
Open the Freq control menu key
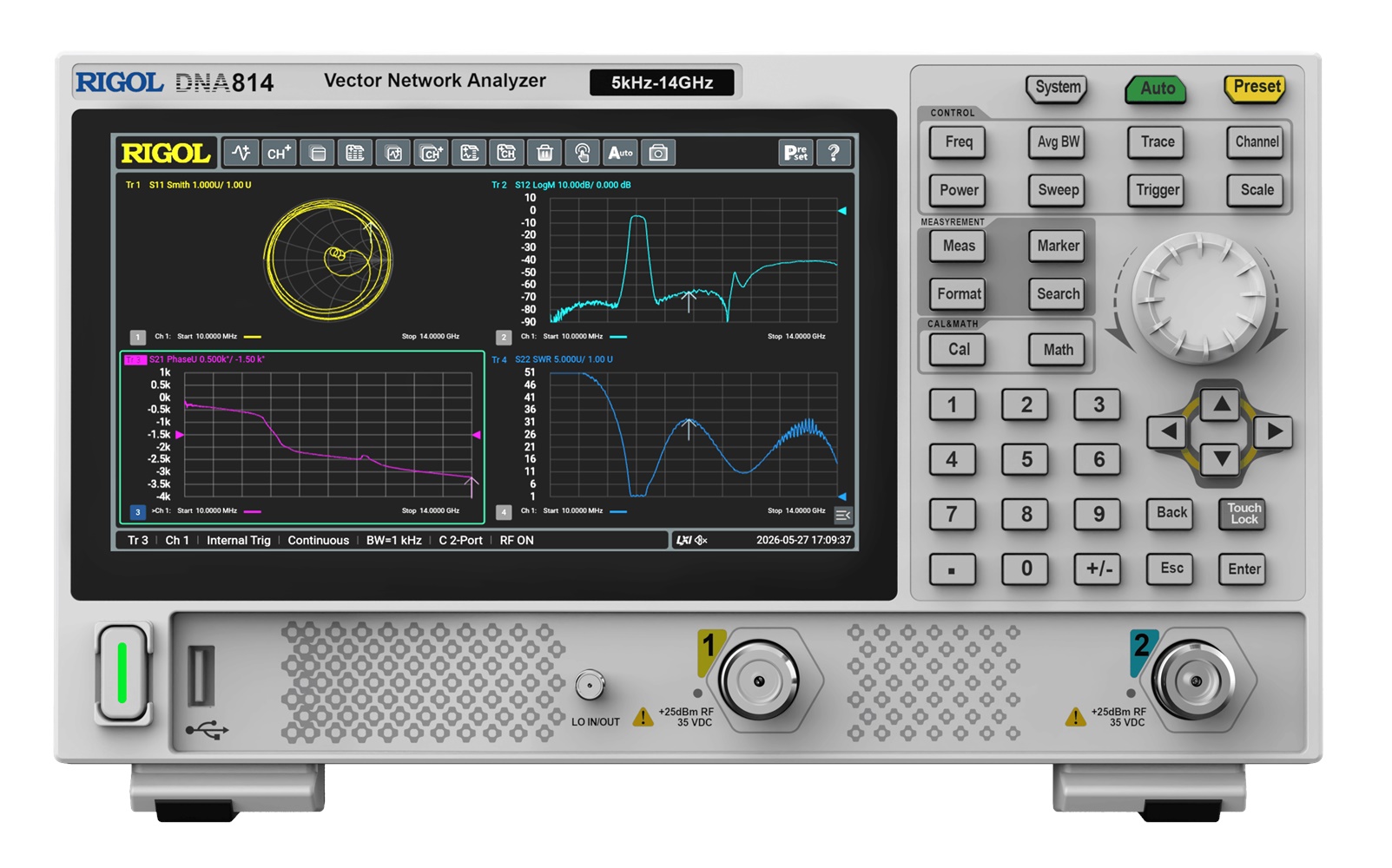[959, 141]
